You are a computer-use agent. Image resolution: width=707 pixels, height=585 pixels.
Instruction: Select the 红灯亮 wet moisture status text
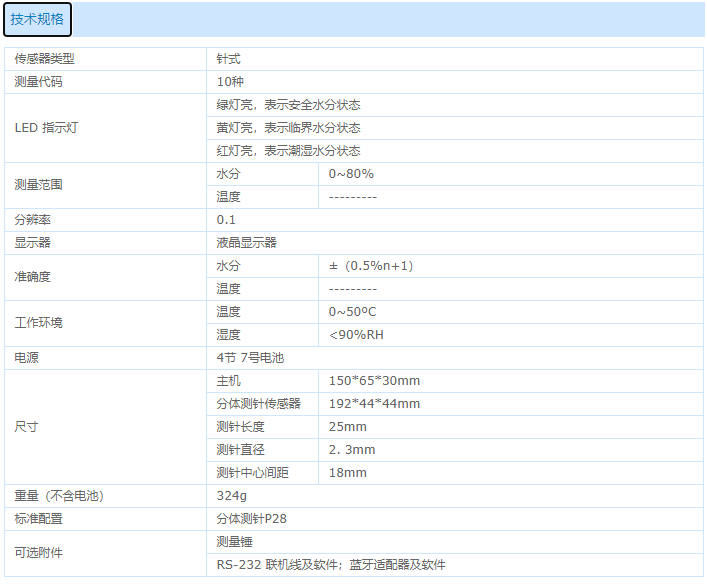[x=288, y=151]
